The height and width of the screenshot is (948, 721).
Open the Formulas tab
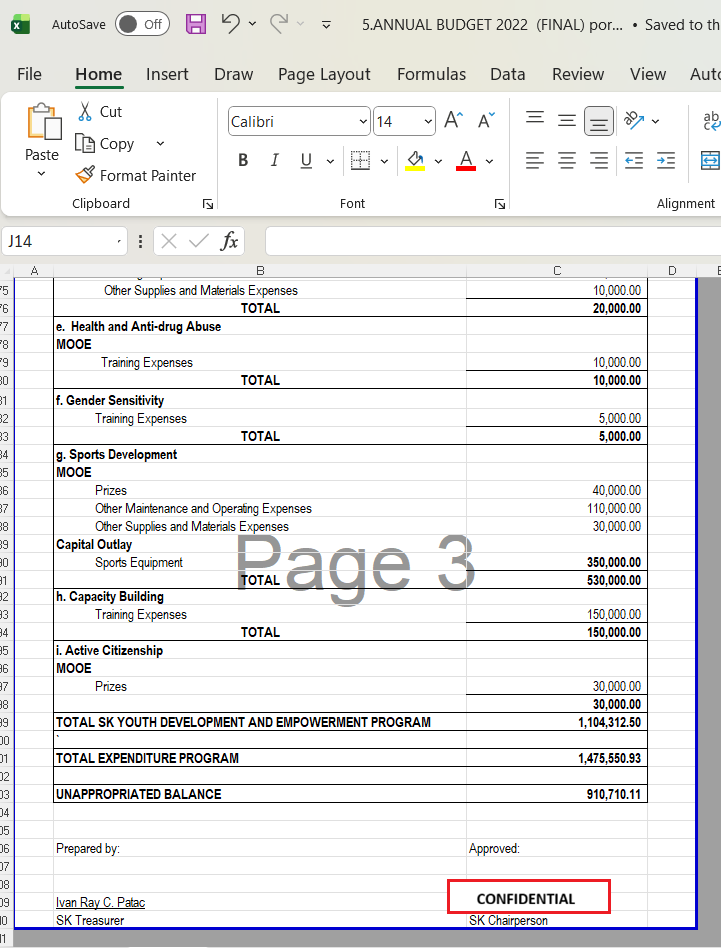(432, 74)
